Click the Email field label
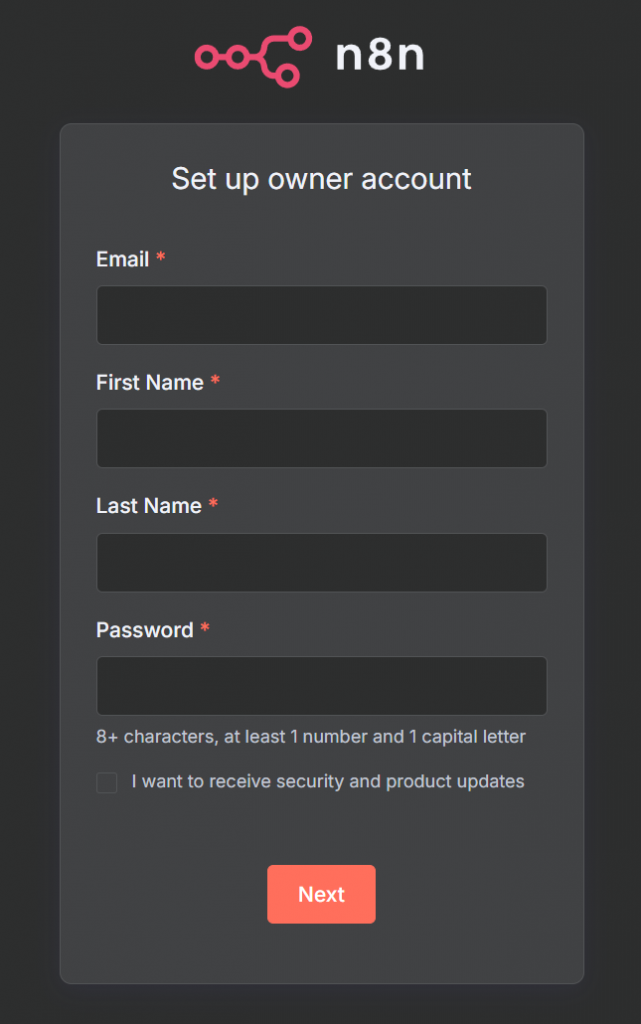 [122, 259]
